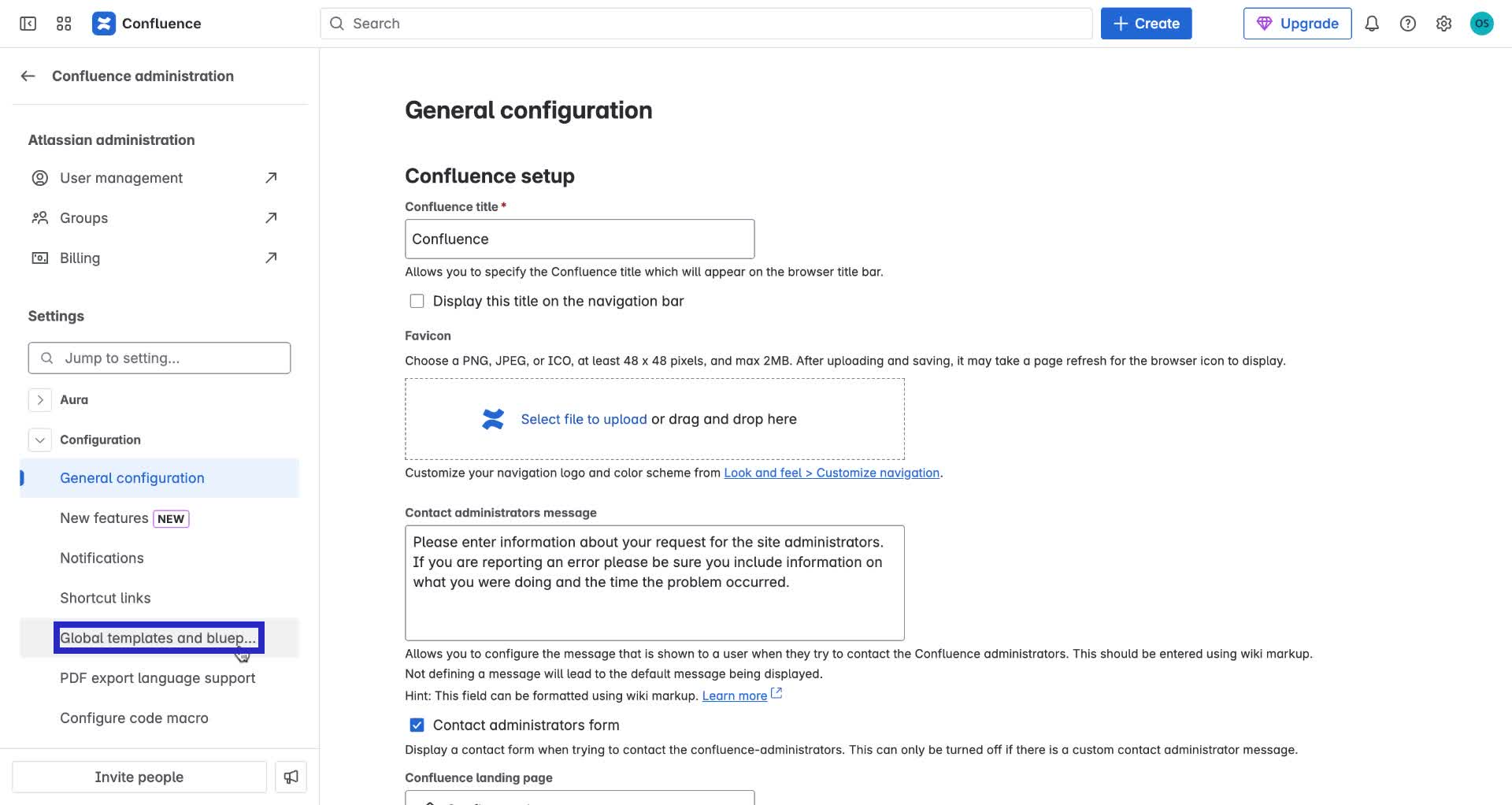This screenshot has height=805, width=1512.
Task: Open Billing via its external link arrow
Action: tap(270, 258)
